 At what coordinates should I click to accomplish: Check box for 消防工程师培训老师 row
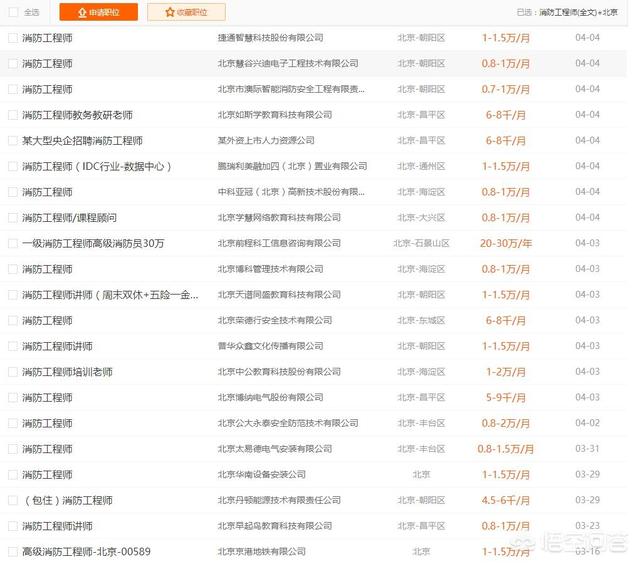13,372
